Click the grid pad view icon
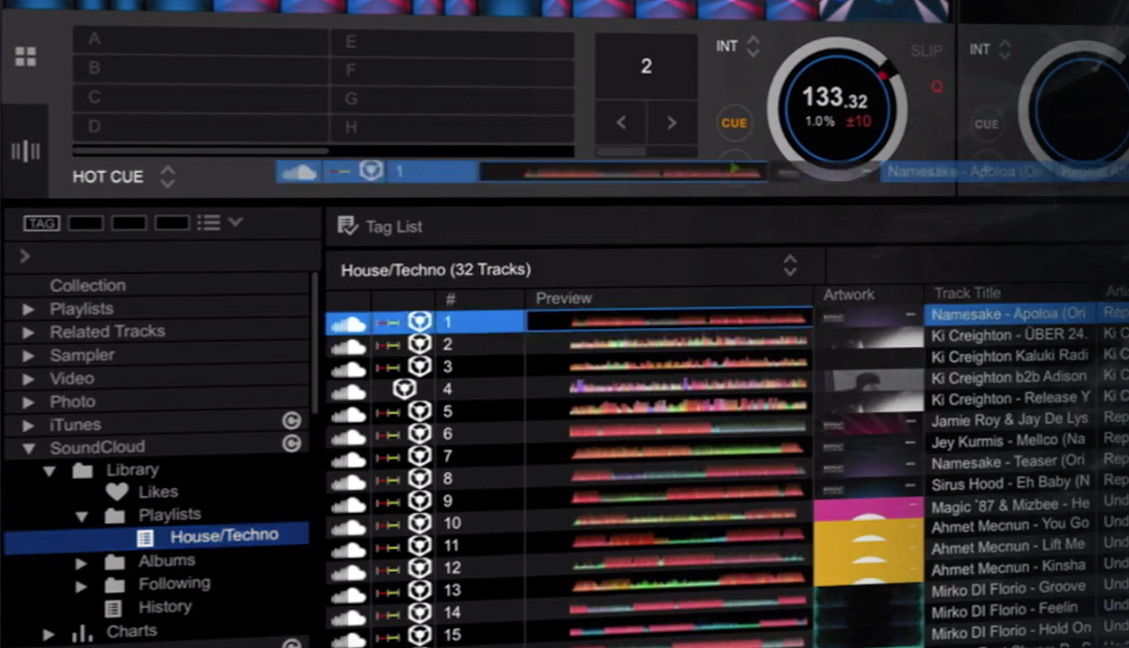Image resolution: width=1129 pixels, height=648 pixels. [x=25, y=57]
